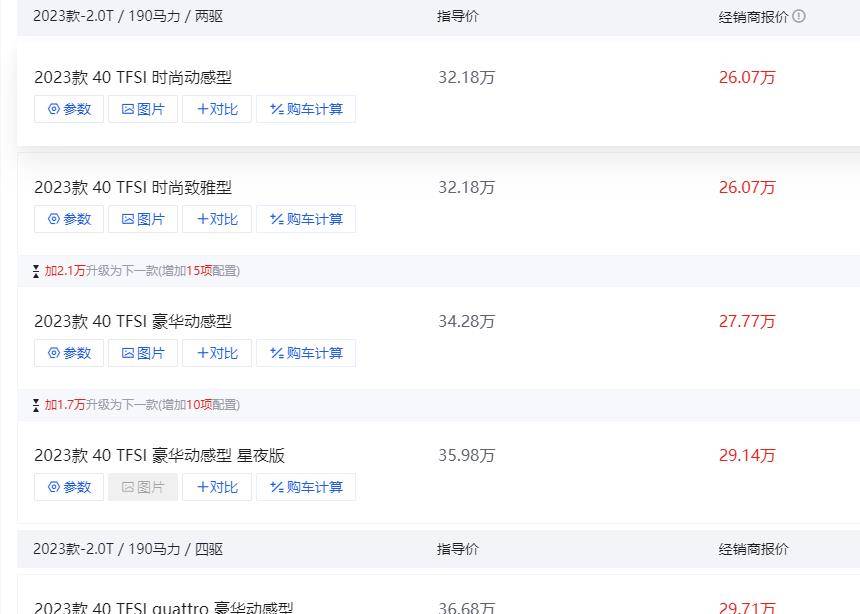Open the 参数 icon for 星夜版 trim
860x614 pixels.
pyautogui.click(x=54, y=487)
